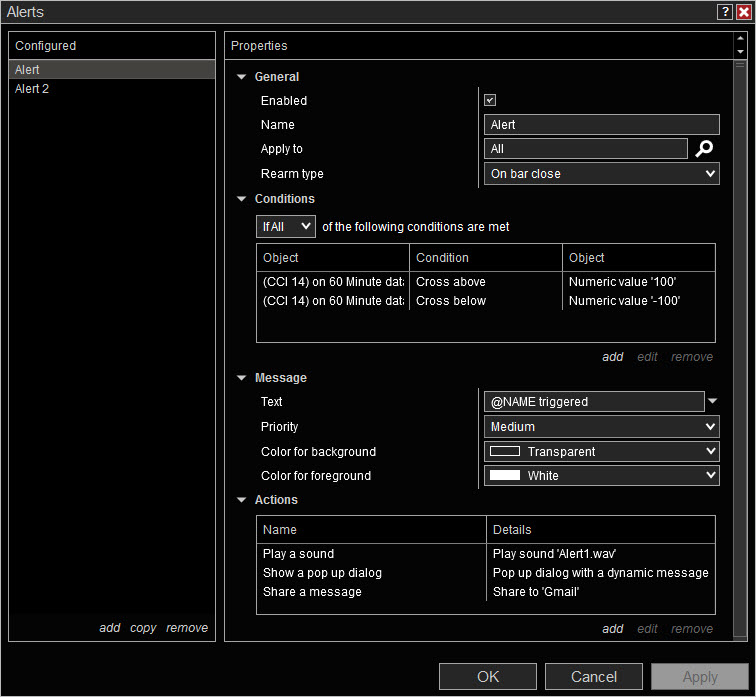Open the Rearm type dropdown

[x=602, y=174]
